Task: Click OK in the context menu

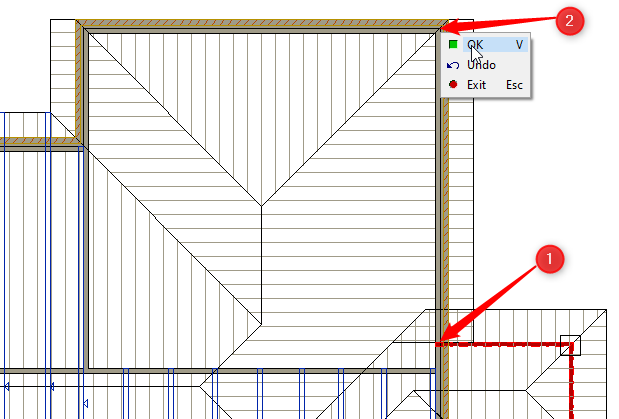Action: click(475, 45)
